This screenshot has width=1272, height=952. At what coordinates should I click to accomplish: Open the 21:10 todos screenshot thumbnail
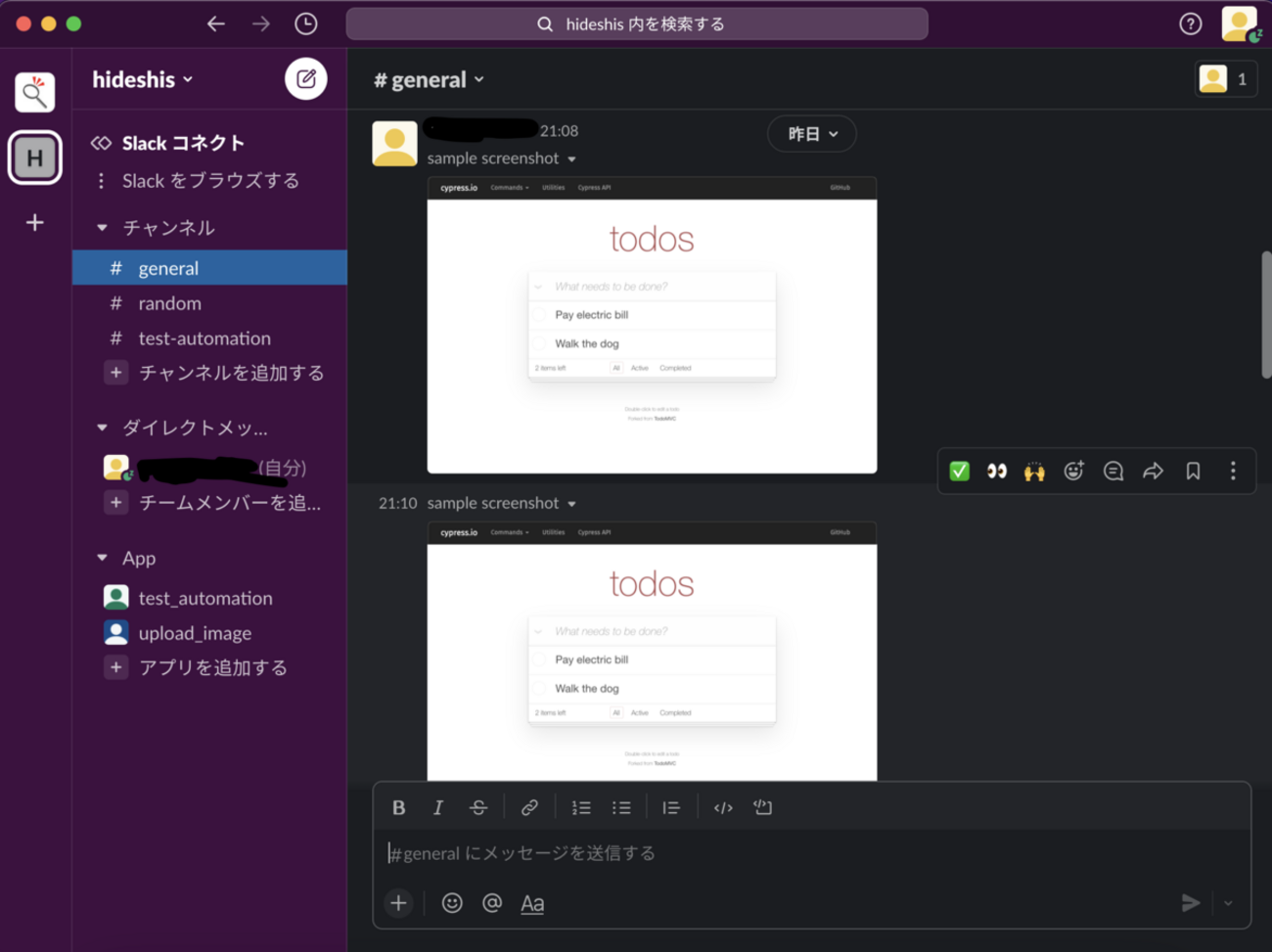point(652,651)
